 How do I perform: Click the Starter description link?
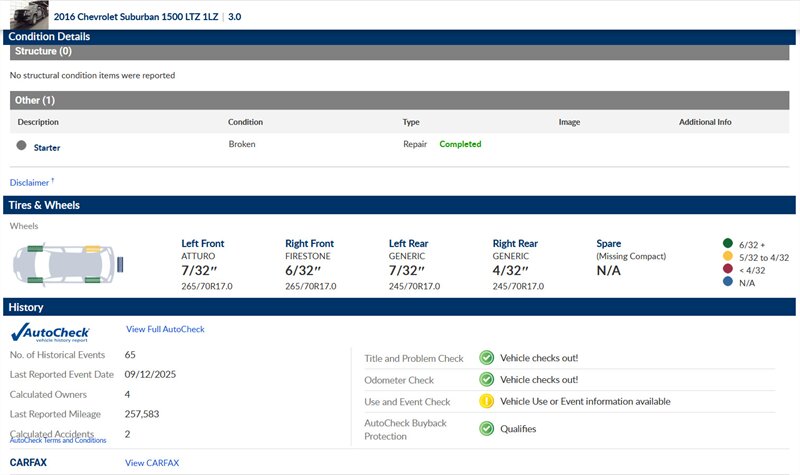pos(47,147)
